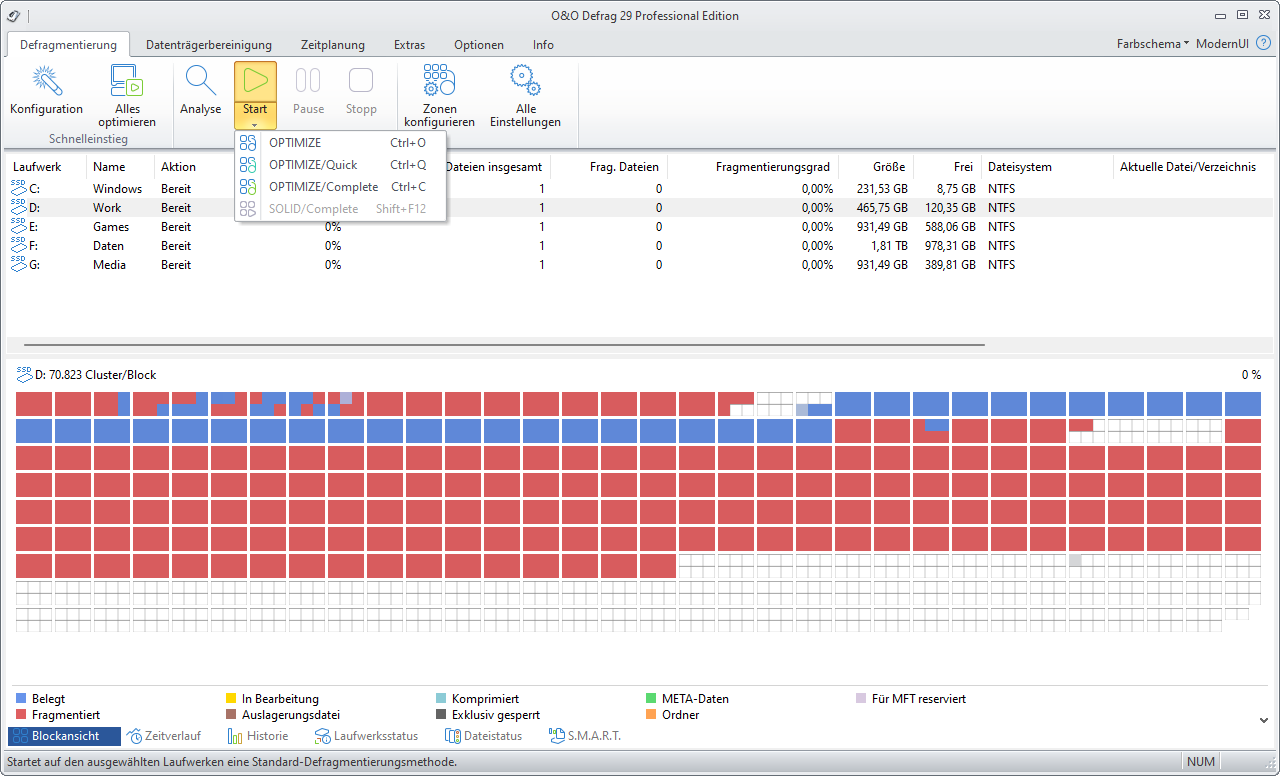The width and height of the screenshot is (1280, 776).
Task: Click the Zeitverlauf clock icon
Action: [135, 736]
